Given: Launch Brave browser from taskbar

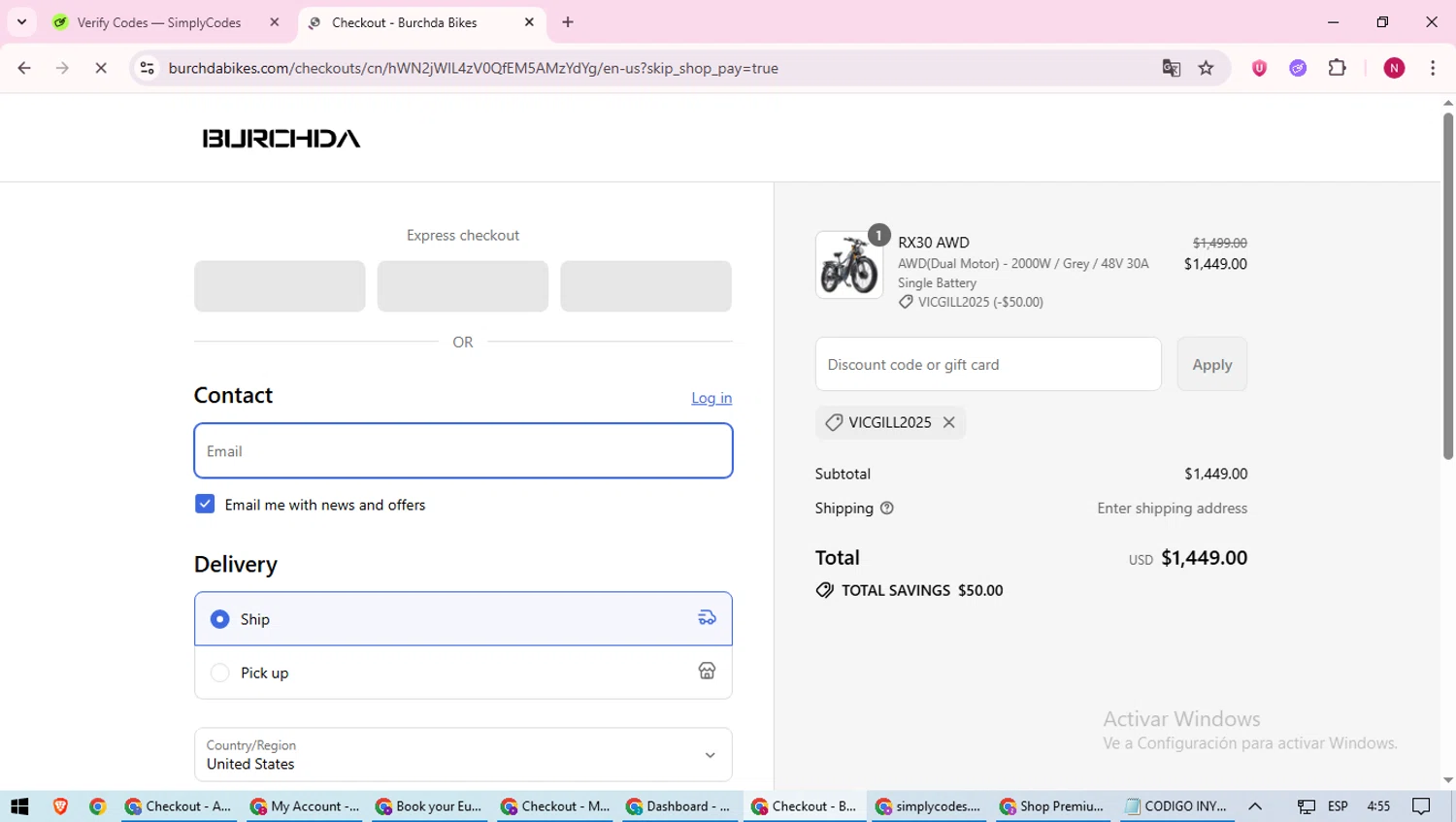Looking at the screenshot, I should point(60,806).
